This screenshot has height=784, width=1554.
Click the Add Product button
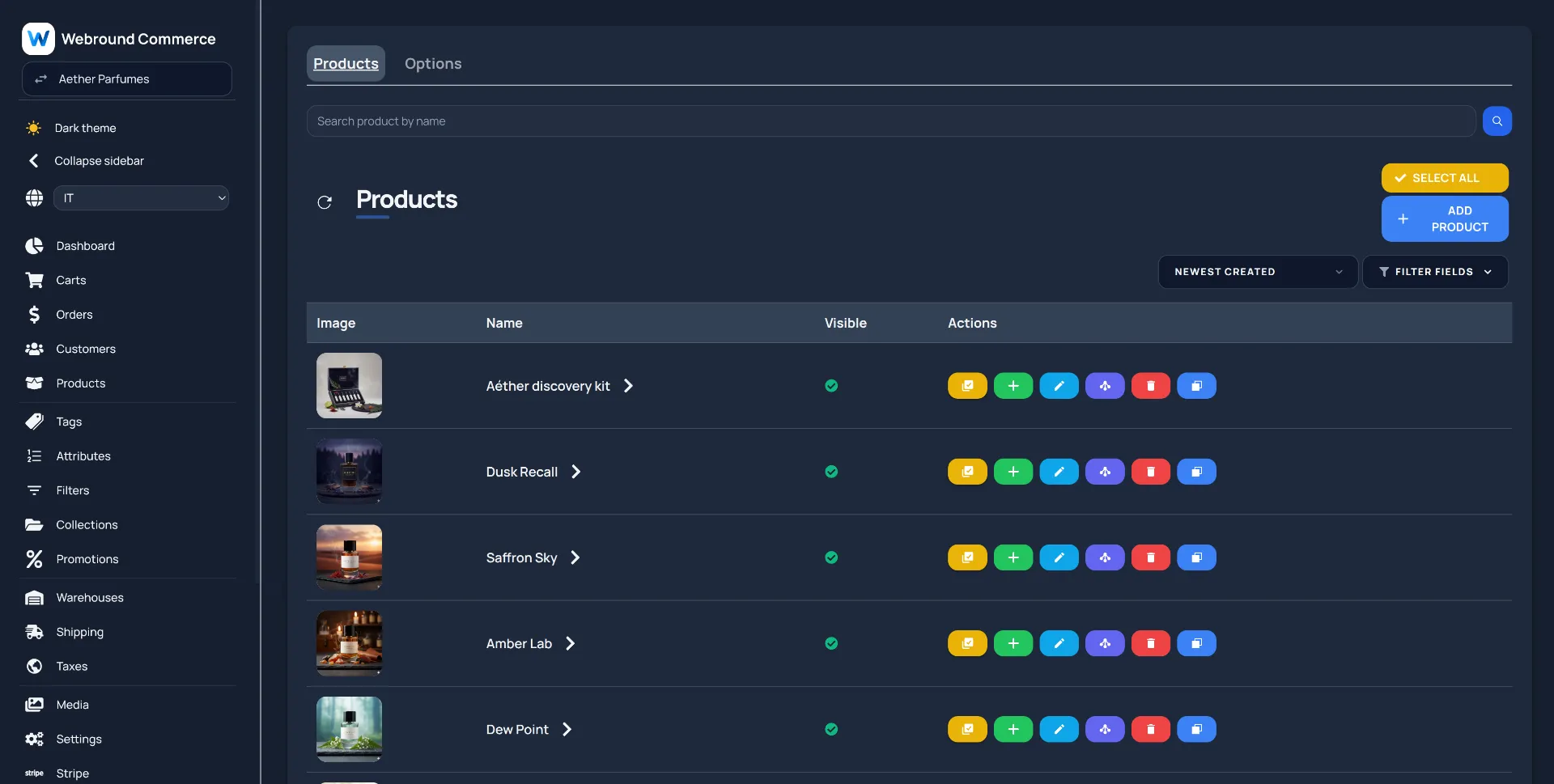tap(1445, 219)
